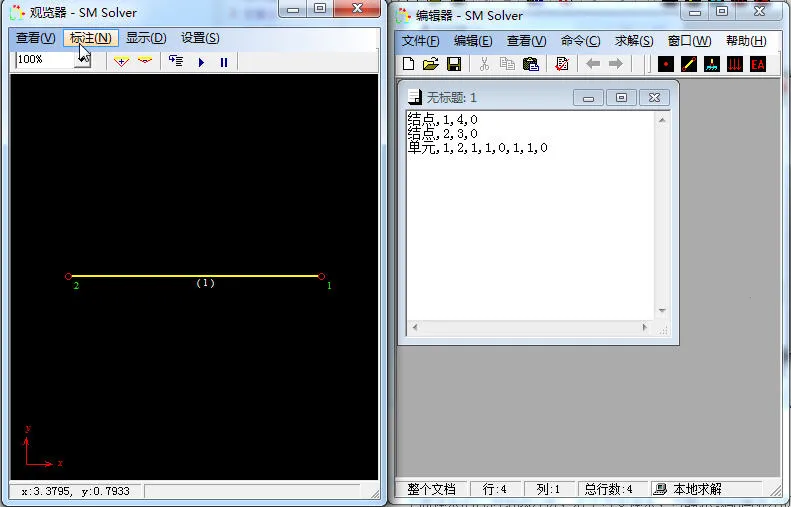Open the 命令(C) menu in editor
Screen dimensions: 791x507
tap(580, 41)
